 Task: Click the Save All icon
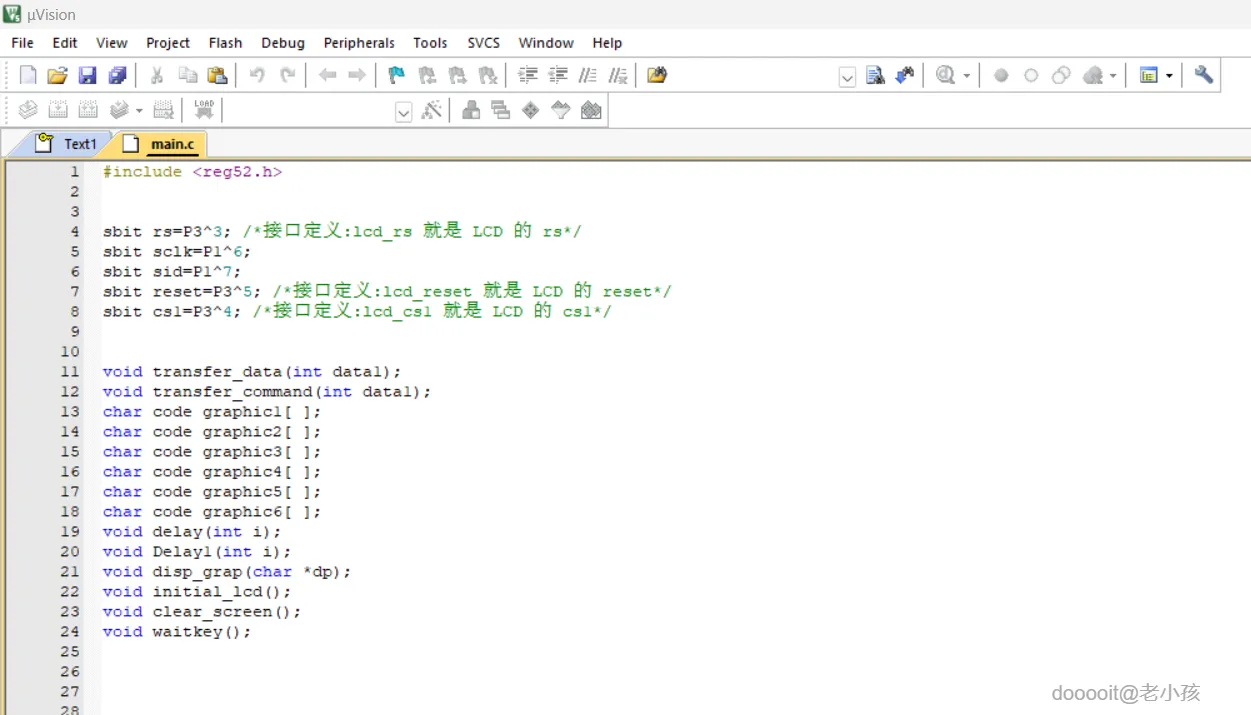[x=117, y=75]
